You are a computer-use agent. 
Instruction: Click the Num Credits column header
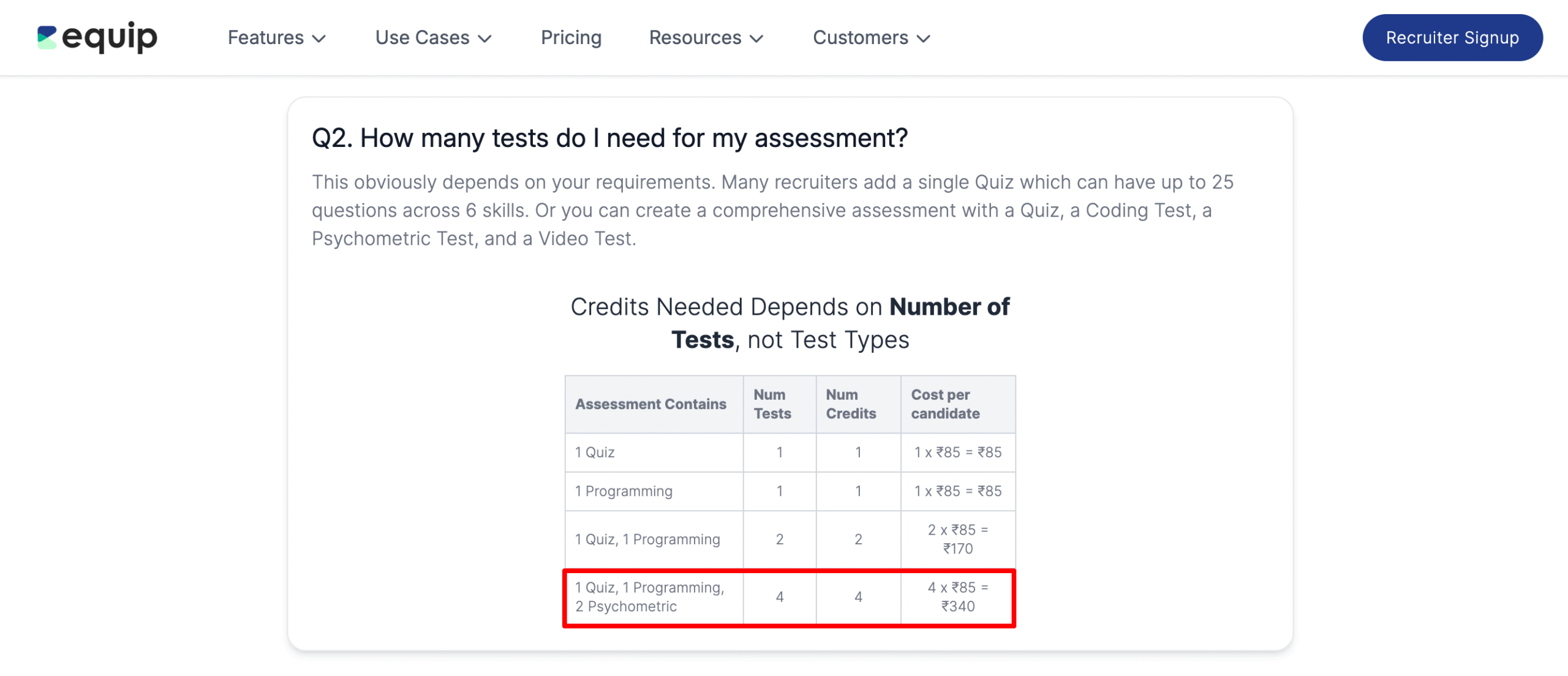(x=851, y=404)
